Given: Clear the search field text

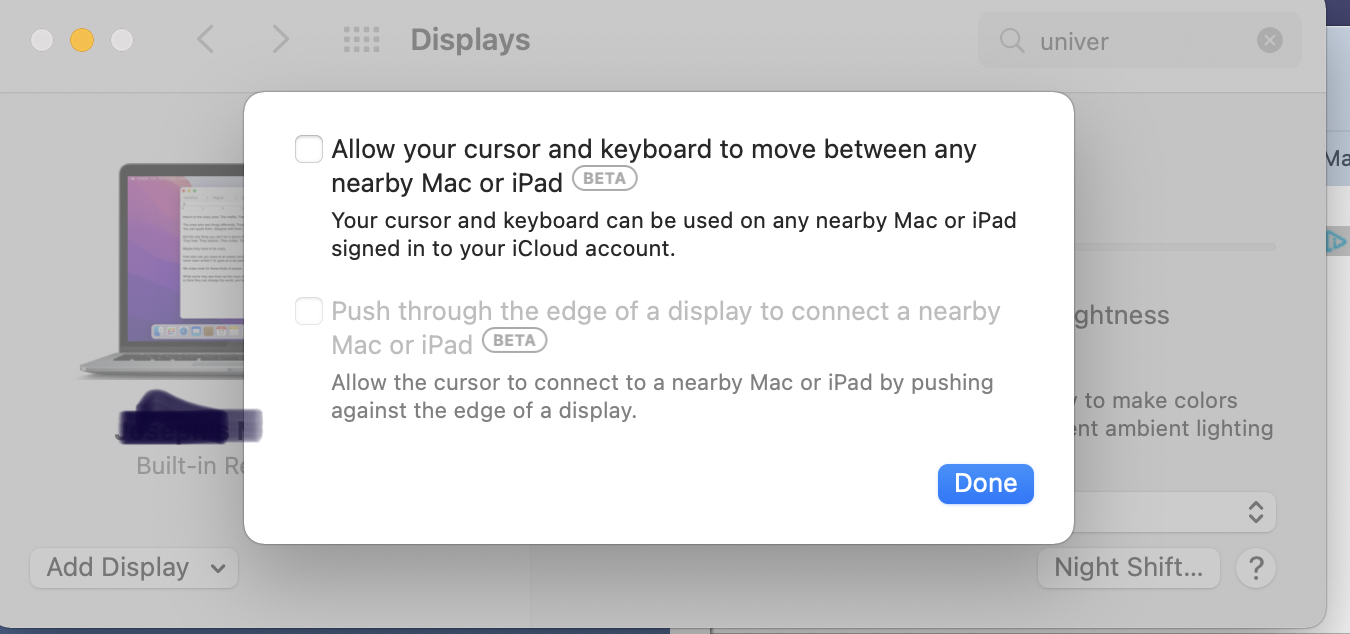Looking at the screenshot, I should (x=1269, y=41).
